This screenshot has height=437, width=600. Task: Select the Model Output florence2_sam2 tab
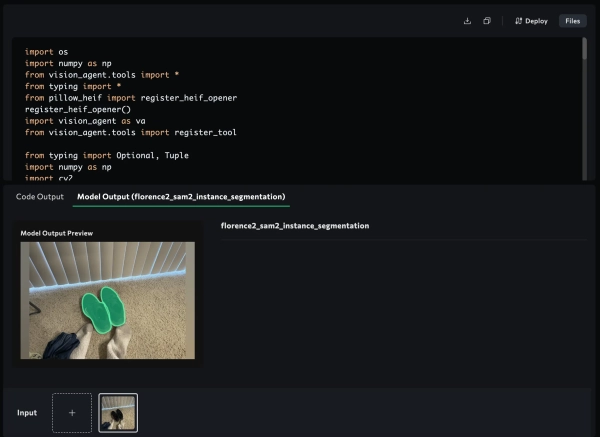(181, 197)
